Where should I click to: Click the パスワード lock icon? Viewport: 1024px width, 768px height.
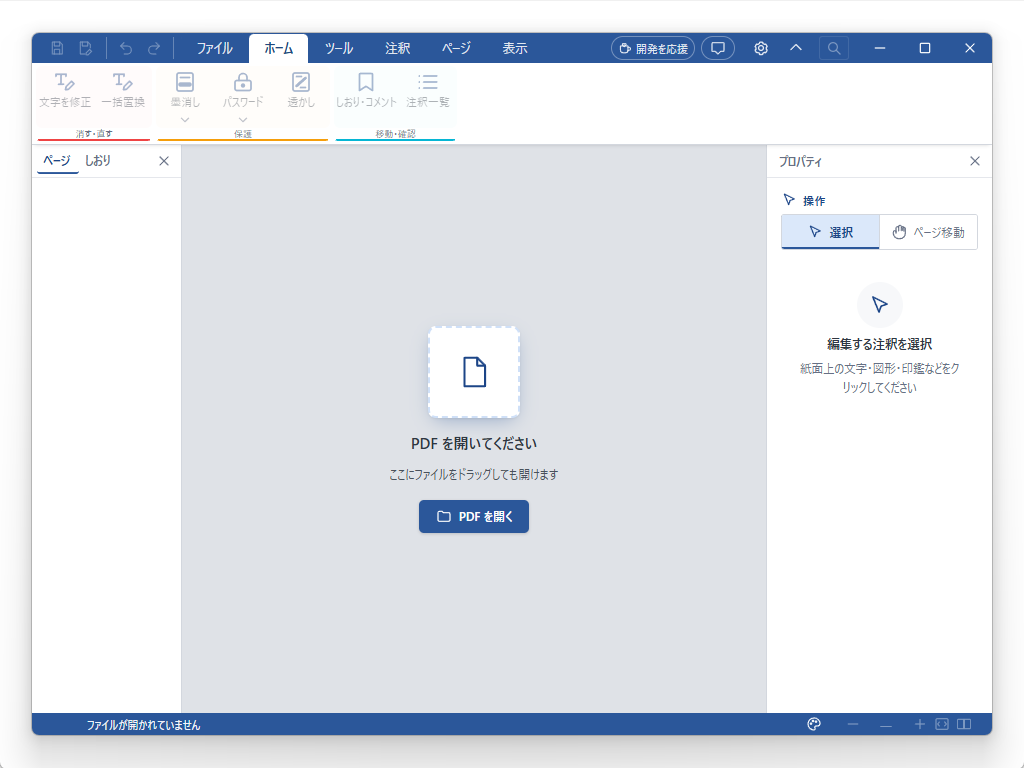(x=243, y=82)
